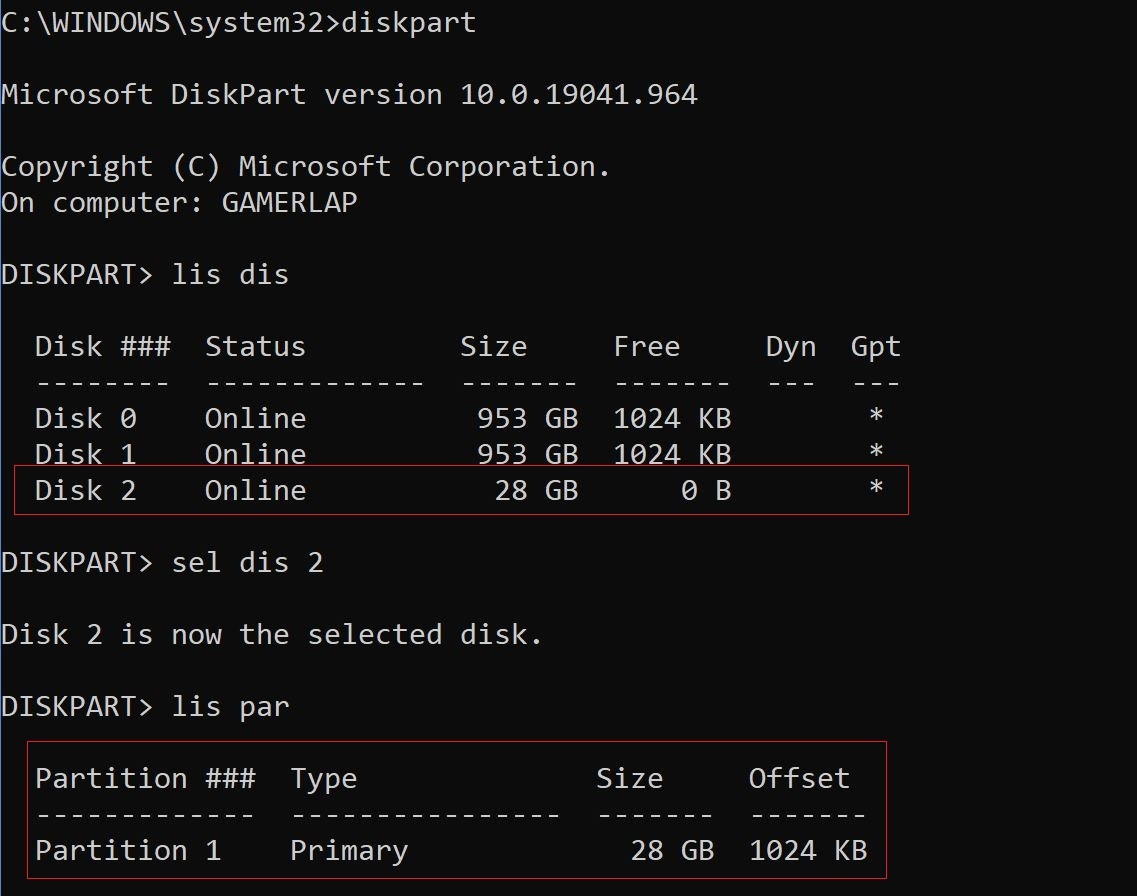Click the Primary partition type
Image resolution: width=1137 pixels, height=896 pixels.
tap(349, 851)
